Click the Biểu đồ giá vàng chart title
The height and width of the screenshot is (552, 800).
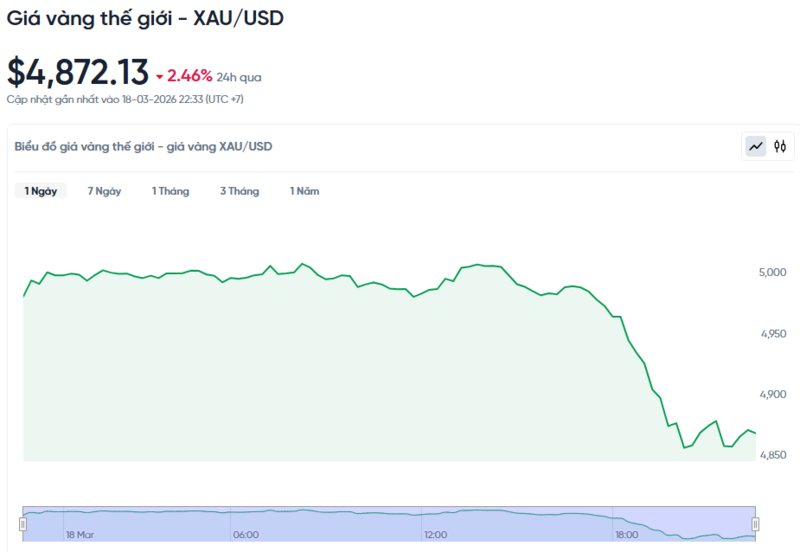(143, 147)
